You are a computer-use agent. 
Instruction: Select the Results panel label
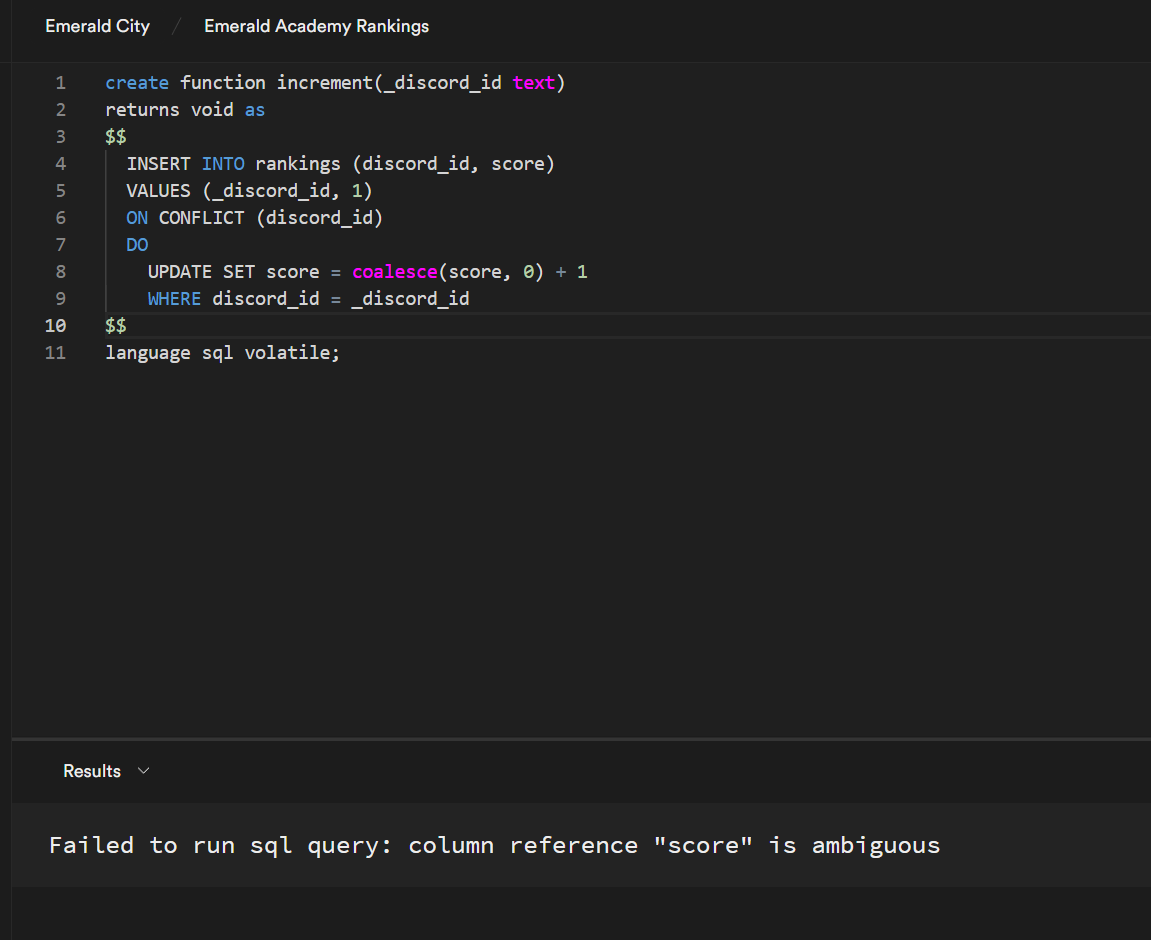92,771
